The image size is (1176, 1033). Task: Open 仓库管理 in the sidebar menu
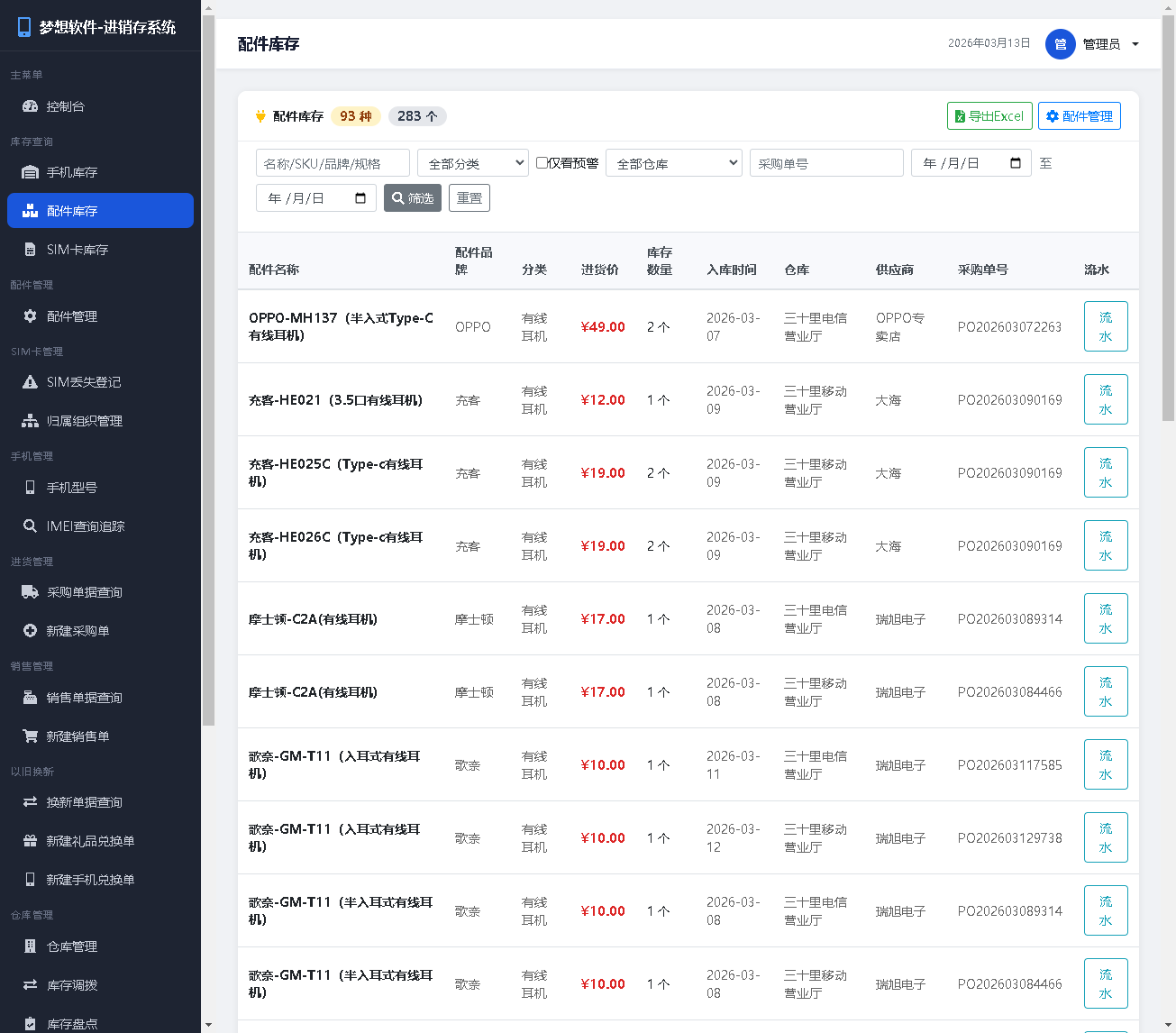(x=72, y=946)
